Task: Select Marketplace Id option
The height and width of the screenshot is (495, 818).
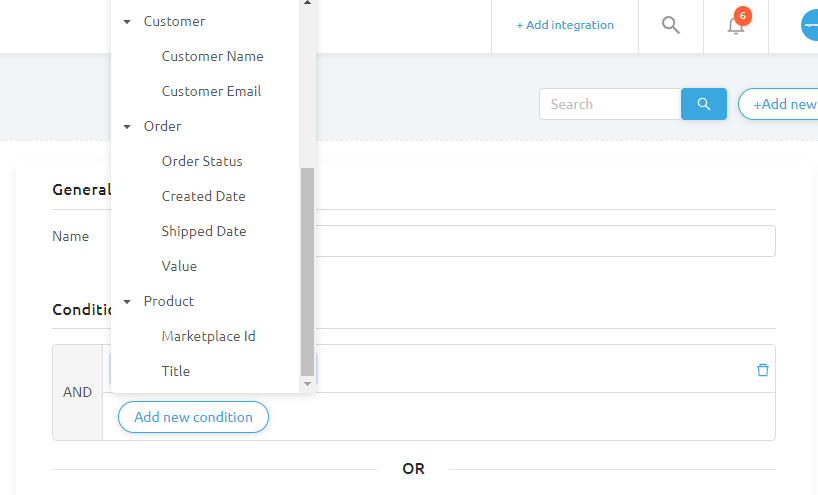Action: click(208, 336)
